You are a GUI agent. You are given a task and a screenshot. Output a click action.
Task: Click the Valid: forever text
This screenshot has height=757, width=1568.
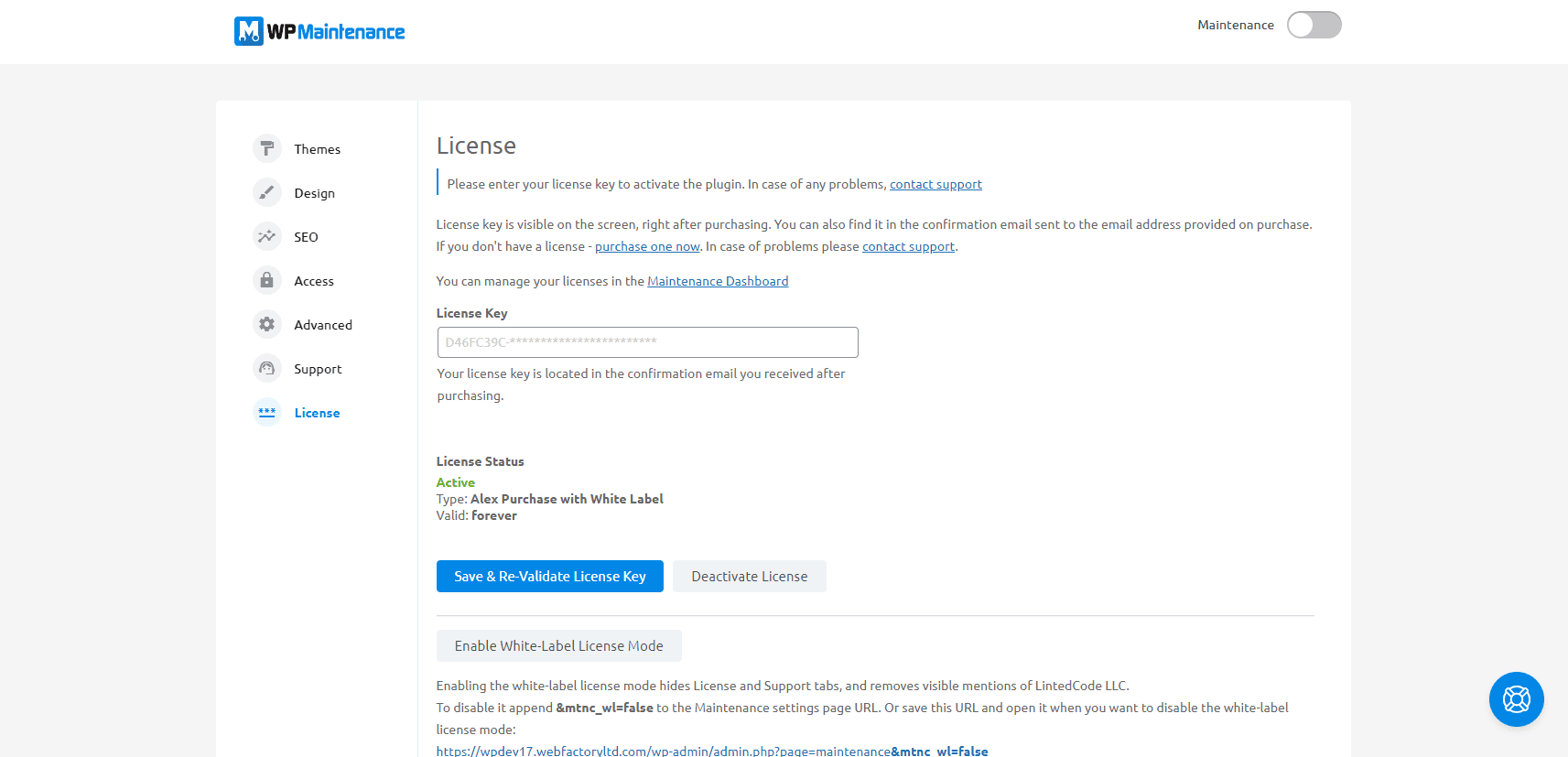point(477,515)
